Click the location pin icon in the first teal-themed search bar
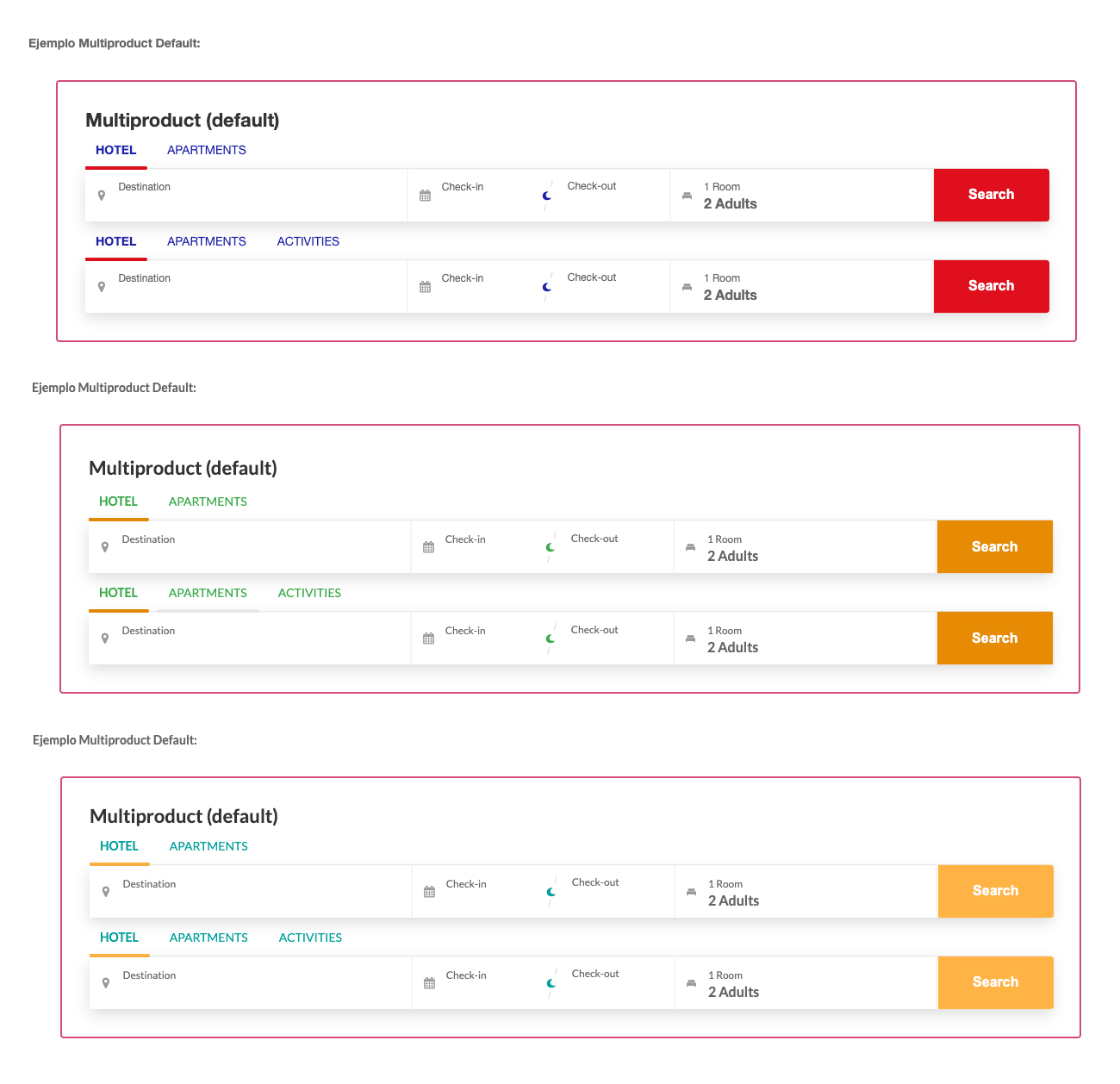1120x1084 pixels. (x=106, y=892)
